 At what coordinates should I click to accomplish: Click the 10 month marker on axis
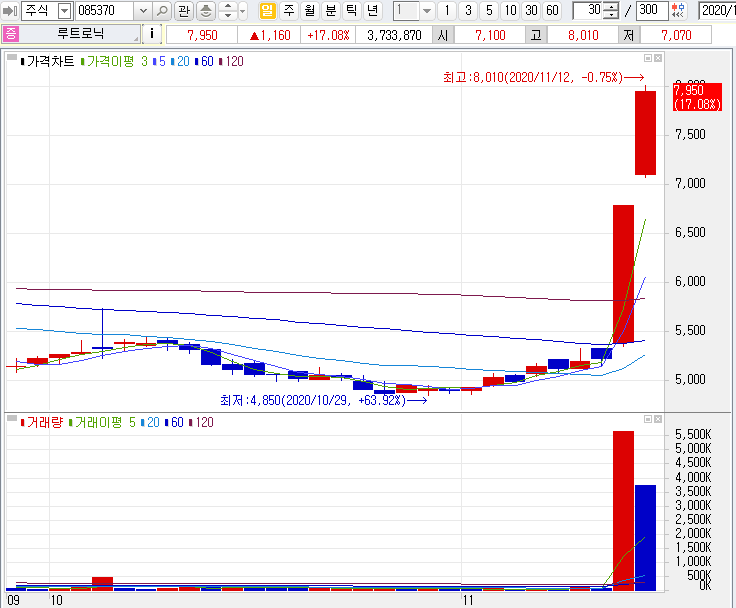56,600
